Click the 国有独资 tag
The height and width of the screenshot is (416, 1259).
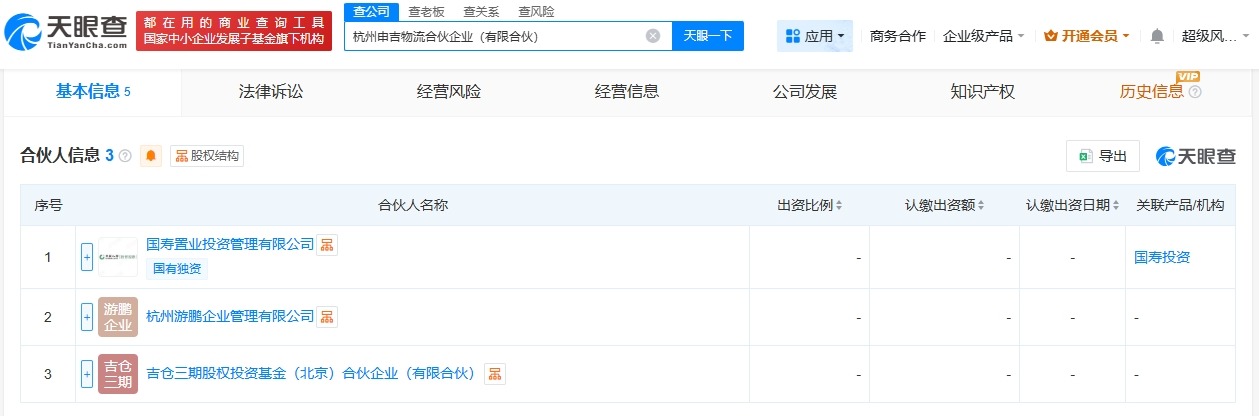[177, 269]
